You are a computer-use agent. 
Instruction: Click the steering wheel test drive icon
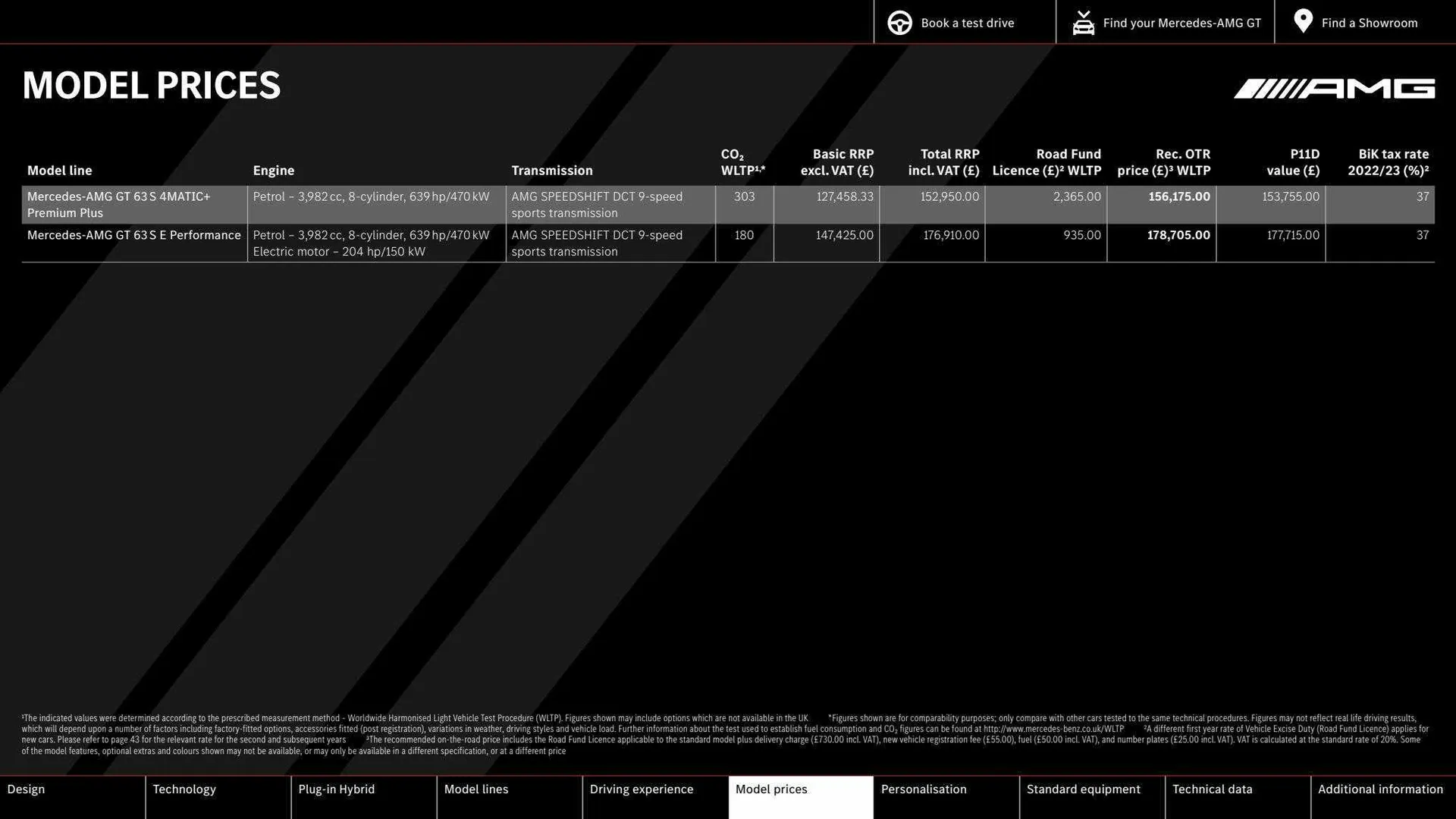(899, 22)
